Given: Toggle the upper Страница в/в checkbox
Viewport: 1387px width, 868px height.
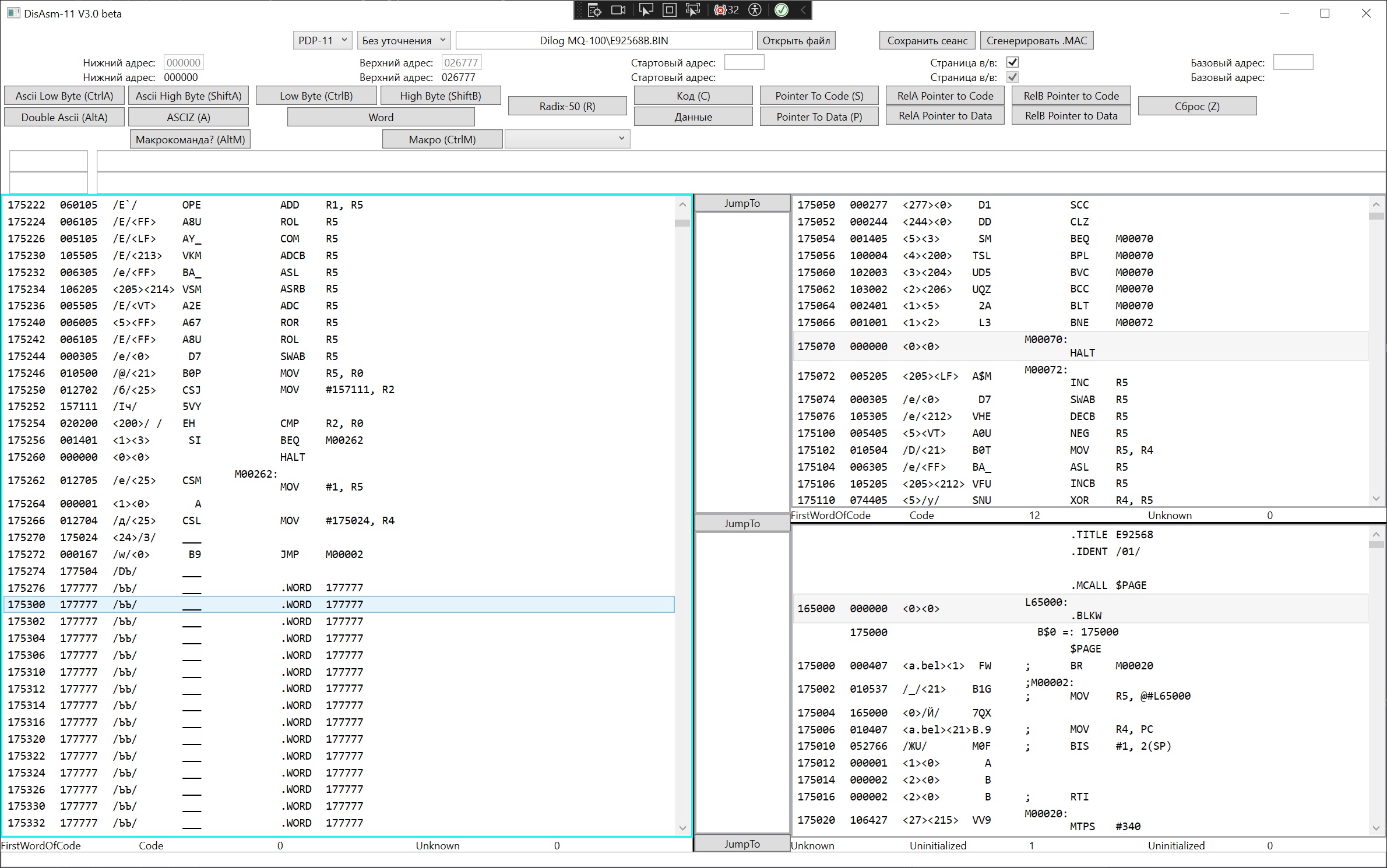Looking at the screenshot, I should click(1012, 62).
